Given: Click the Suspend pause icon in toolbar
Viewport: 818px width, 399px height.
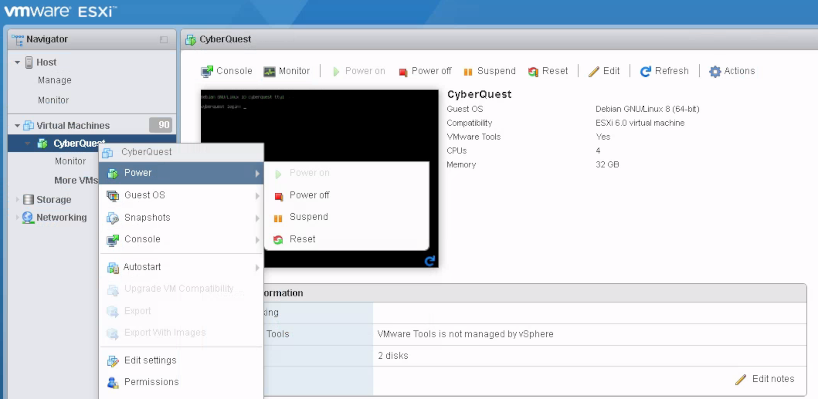Looking at the screenshot, I should (468, 72).
